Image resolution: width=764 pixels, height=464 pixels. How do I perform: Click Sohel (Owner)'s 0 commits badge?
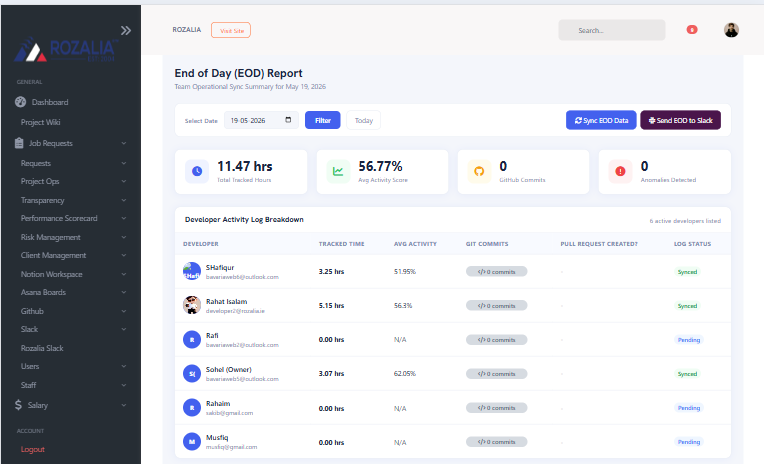tap(497, 374)
